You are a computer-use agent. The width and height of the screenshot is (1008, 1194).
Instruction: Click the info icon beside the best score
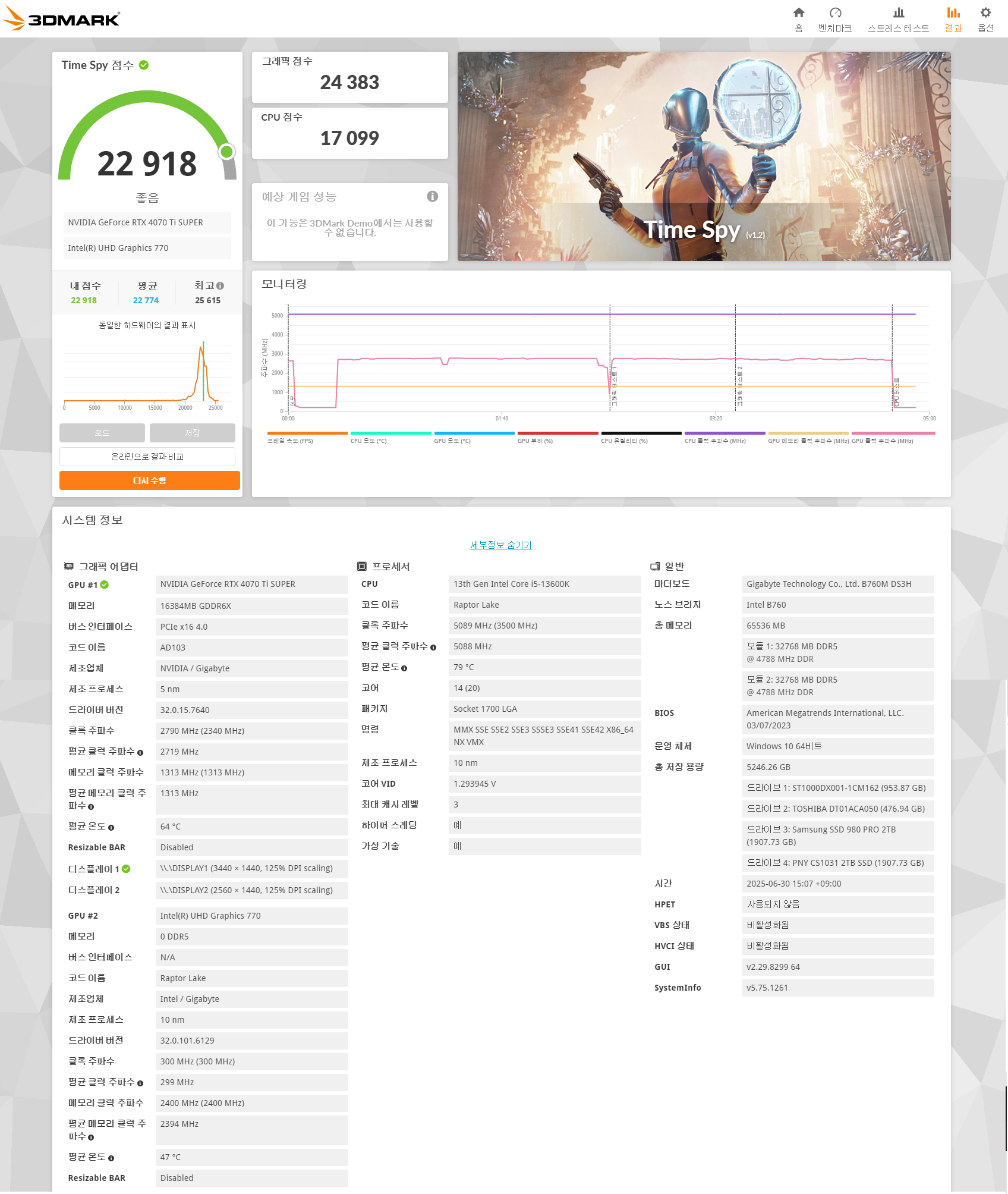pyautogui.click(x=220, y=286)
